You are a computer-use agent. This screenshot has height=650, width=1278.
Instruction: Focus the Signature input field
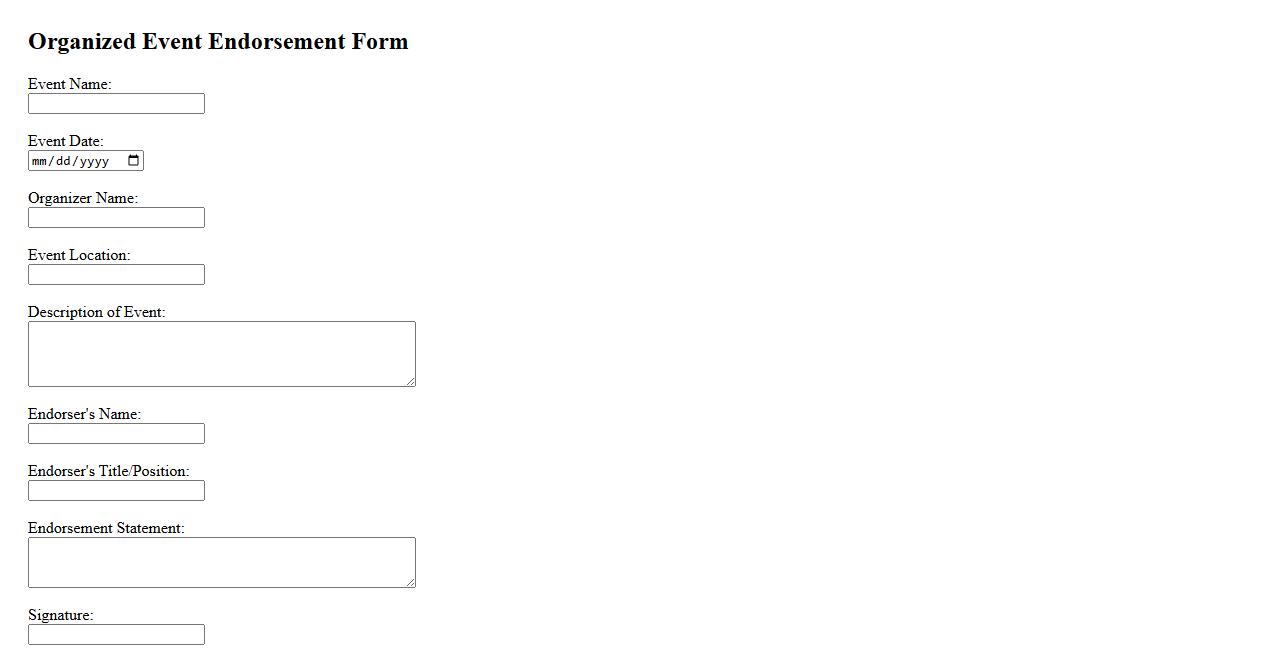116,635
